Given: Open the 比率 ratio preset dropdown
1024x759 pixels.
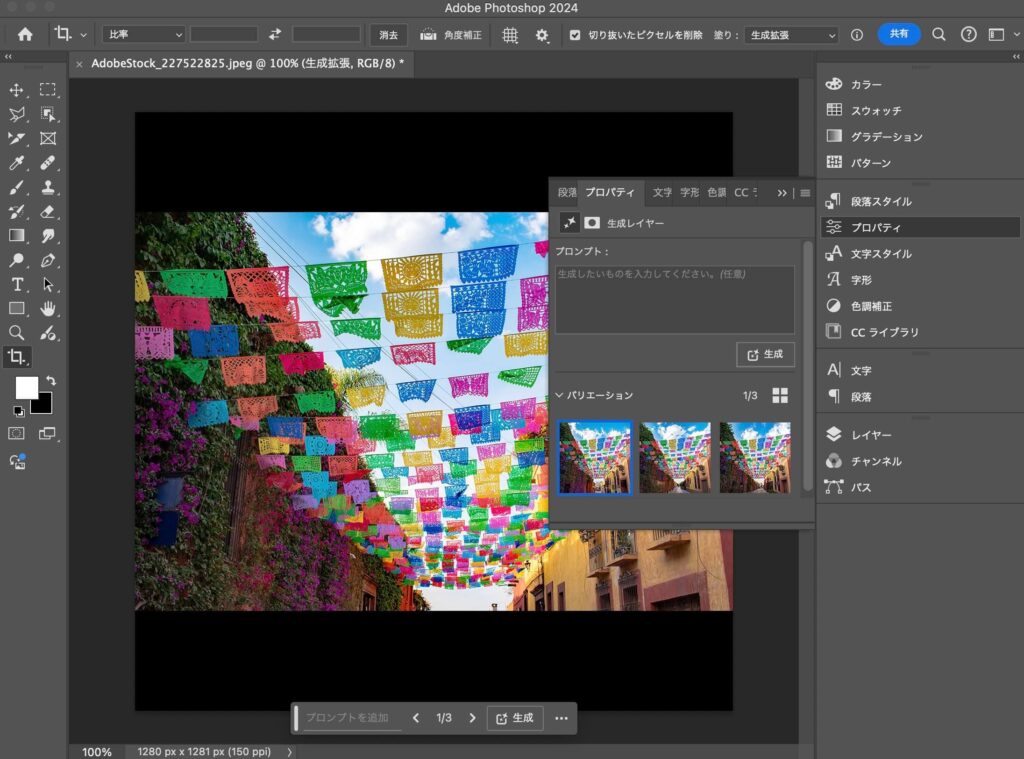Looking at the screenshot, I should tap(144, 34).
